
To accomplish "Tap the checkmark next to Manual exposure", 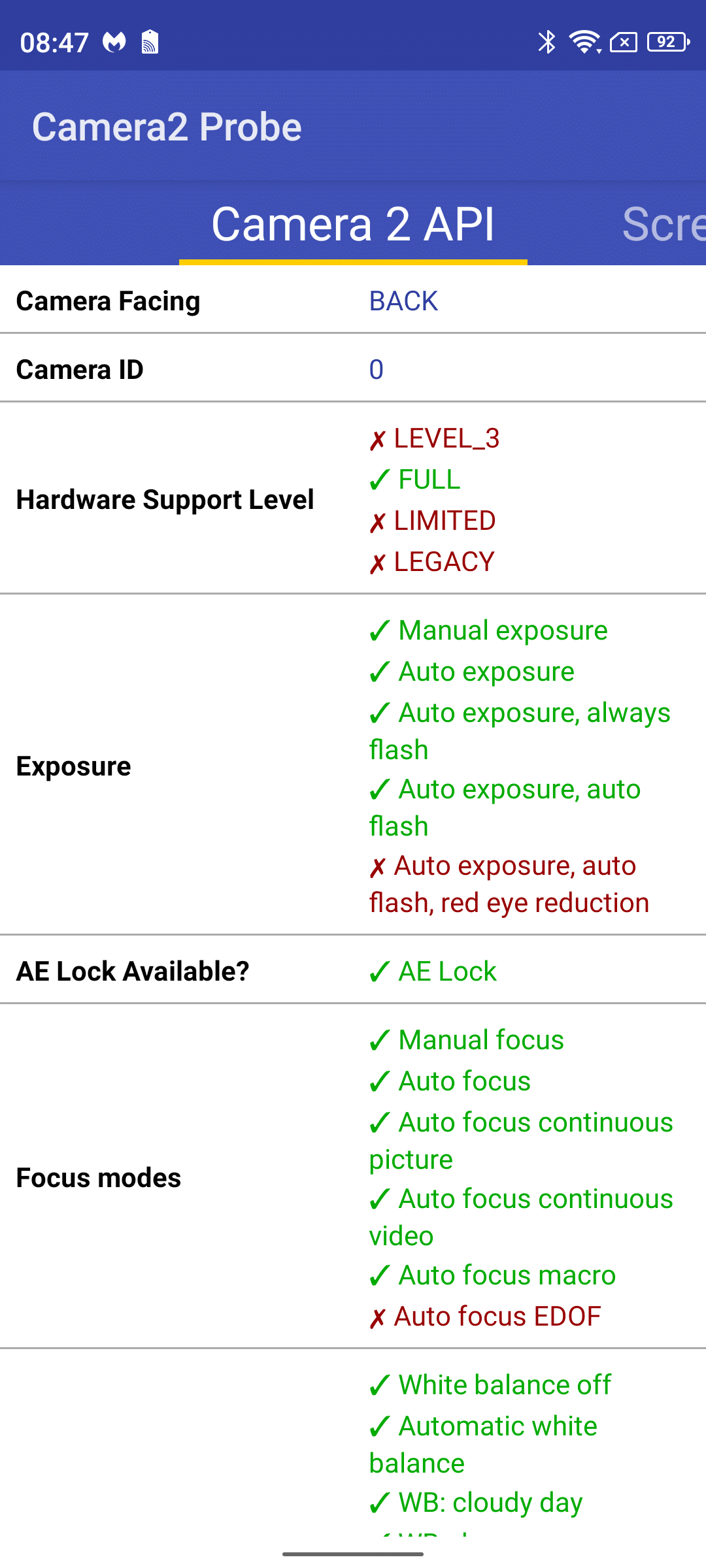I will [379, 631].
